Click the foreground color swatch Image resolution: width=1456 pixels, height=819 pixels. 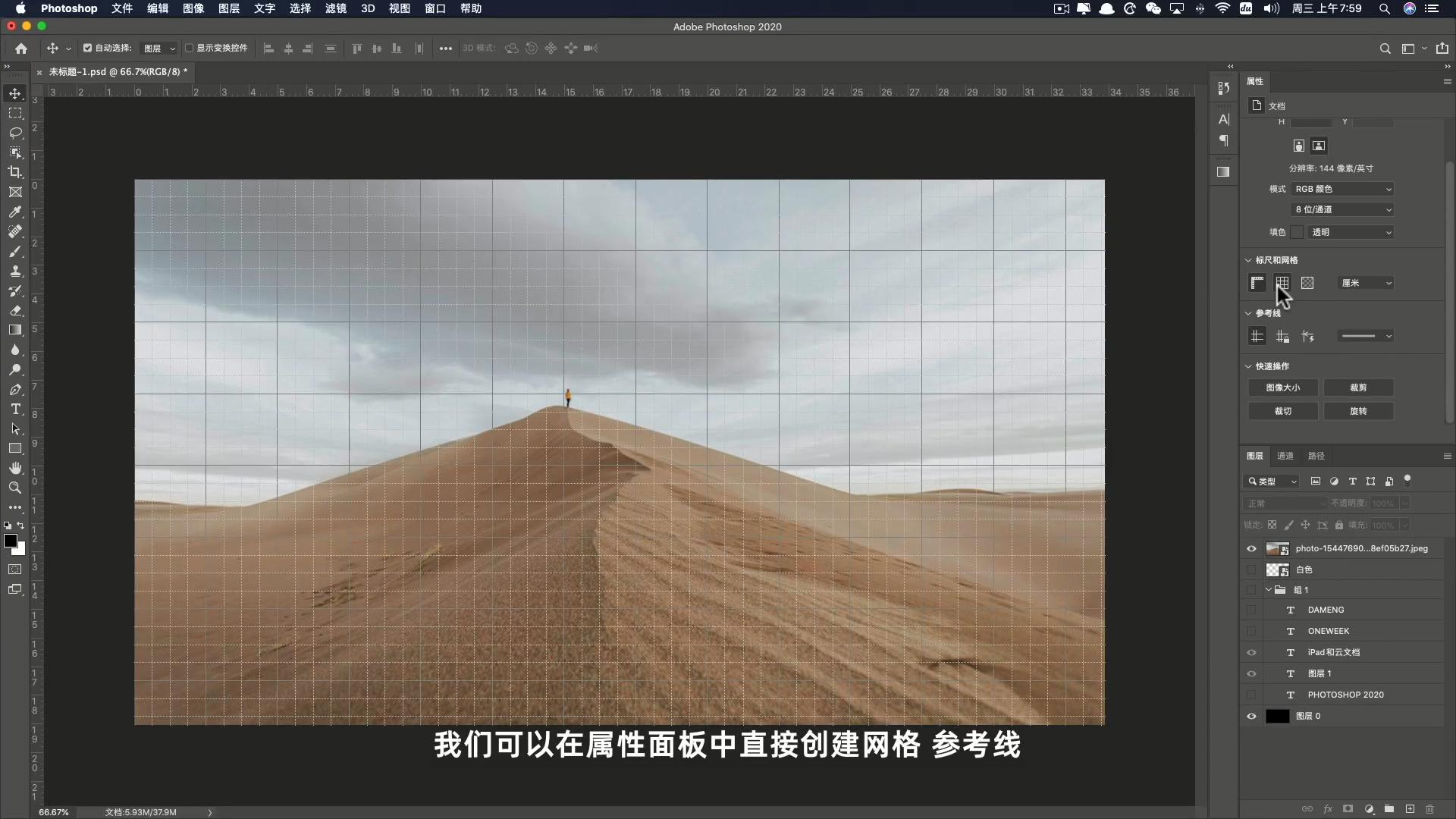11,541
